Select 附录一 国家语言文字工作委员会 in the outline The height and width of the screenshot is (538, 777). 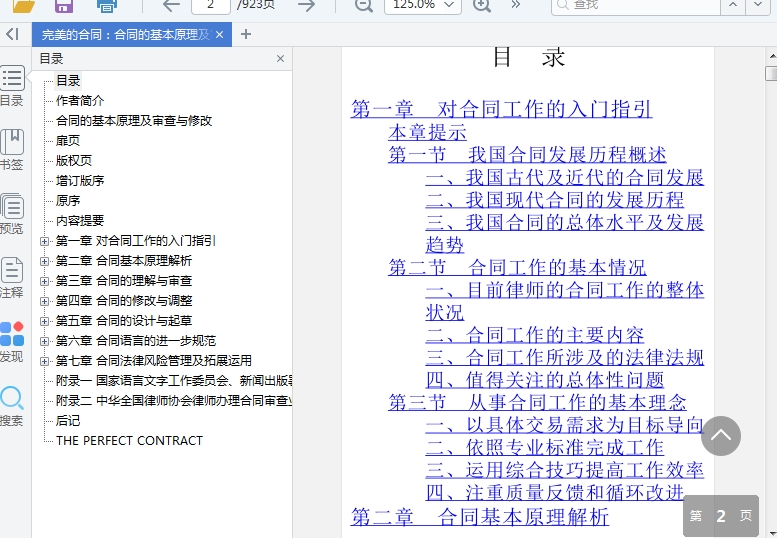[x=173, y=380]
